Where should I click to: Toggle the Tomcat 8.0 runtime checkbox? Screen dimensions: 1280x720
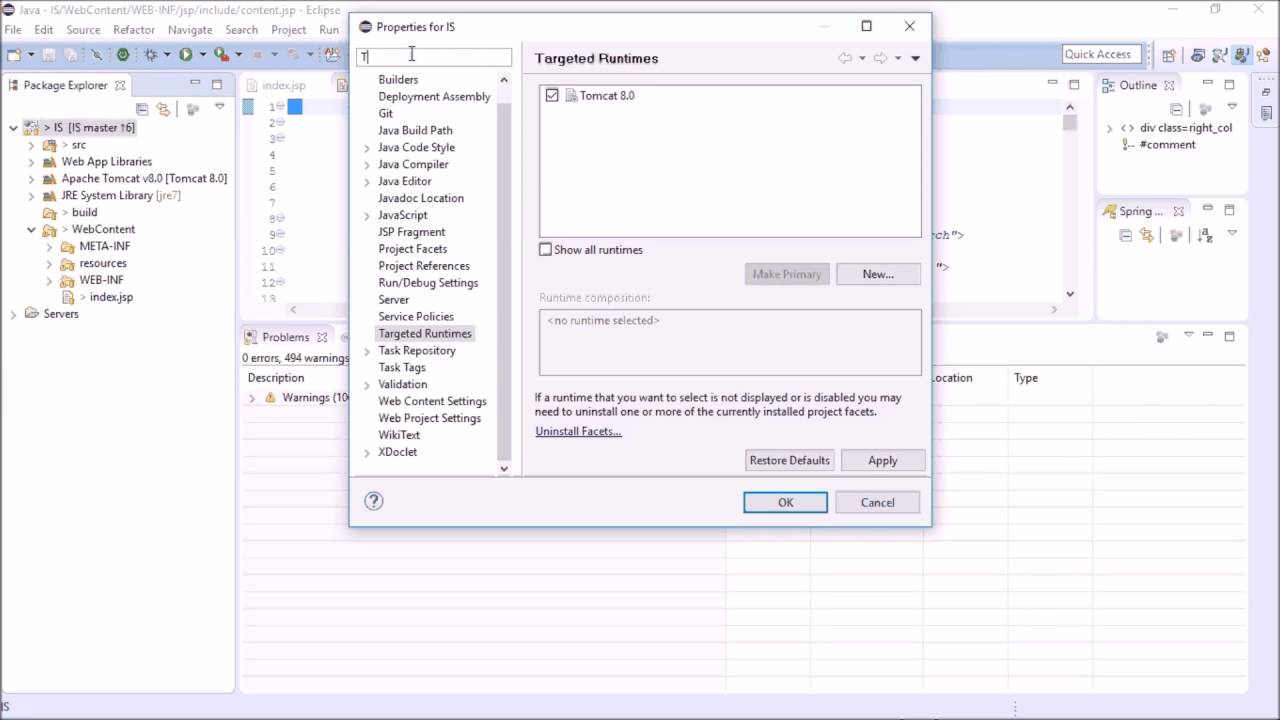(552, 95)
